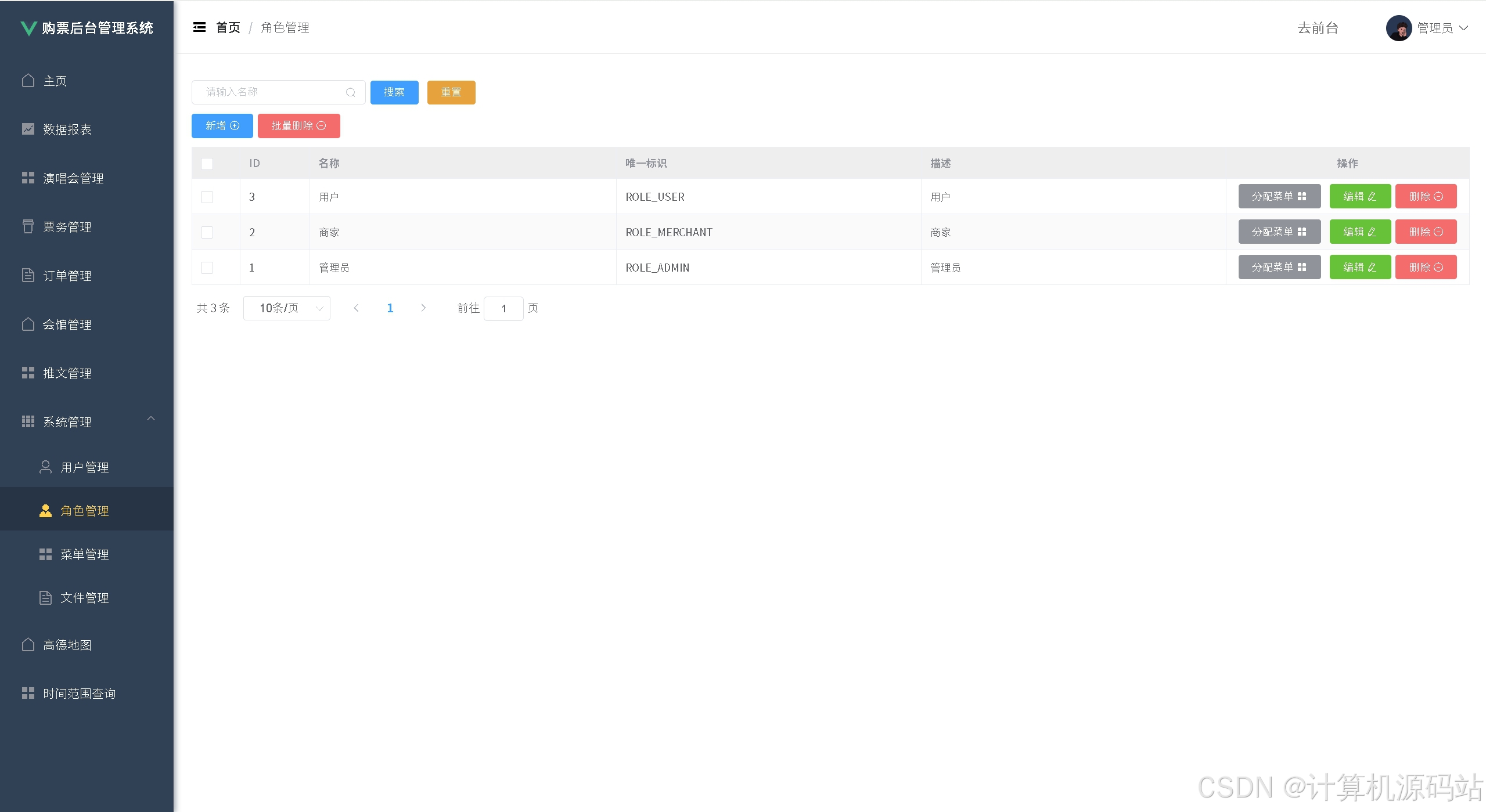Open 时间范围查询 in the sidebar

(x=87, y=694)
